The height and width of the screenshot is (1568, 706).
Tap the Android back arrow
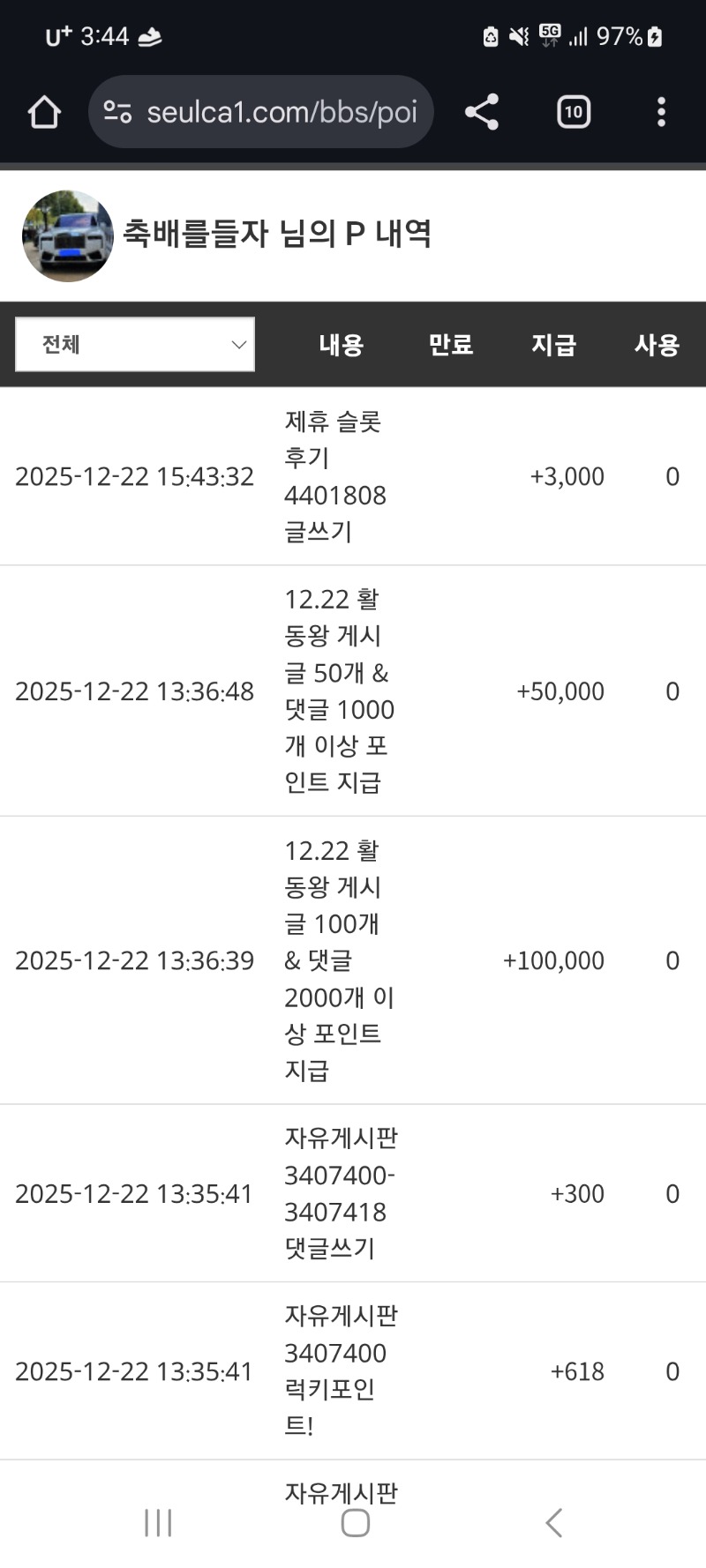(553, 1522)
